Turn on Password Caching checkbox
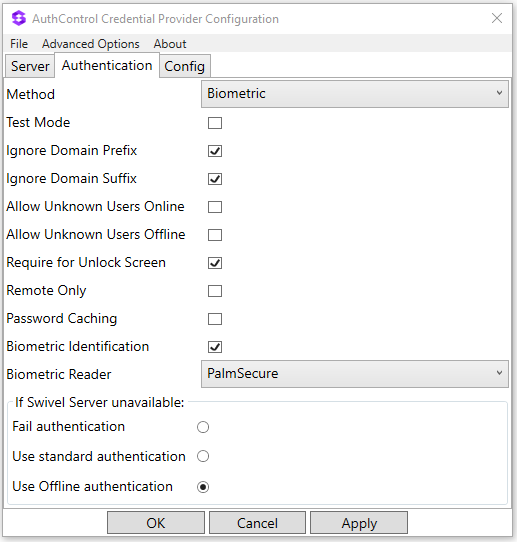The image size is (517, 542). [215, 319]
